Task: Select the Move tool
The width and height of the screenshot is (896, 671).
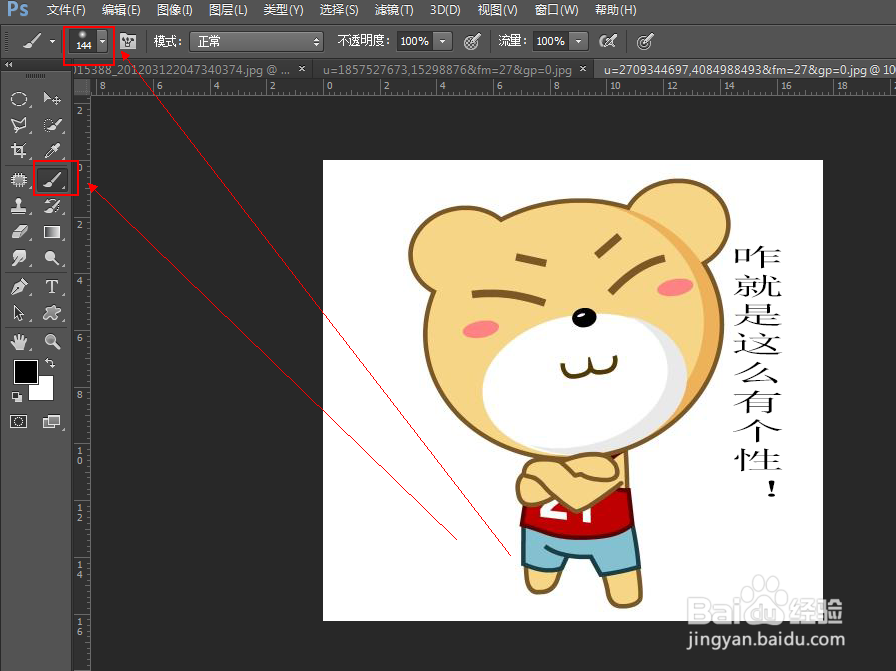Action: 52,99
